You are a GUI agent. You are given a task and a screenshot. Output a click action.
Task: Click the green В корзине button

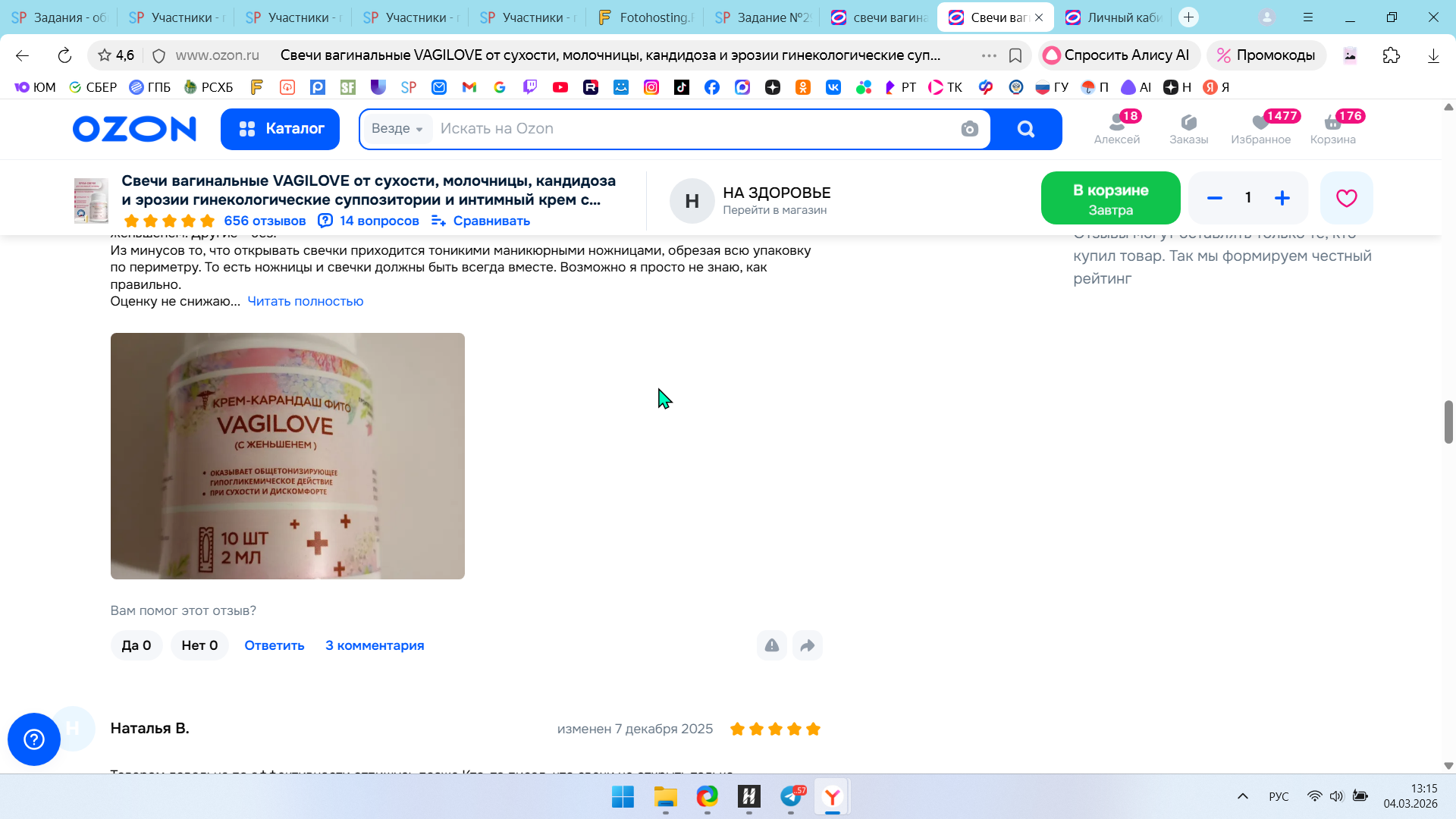(x=1110, y=199)
